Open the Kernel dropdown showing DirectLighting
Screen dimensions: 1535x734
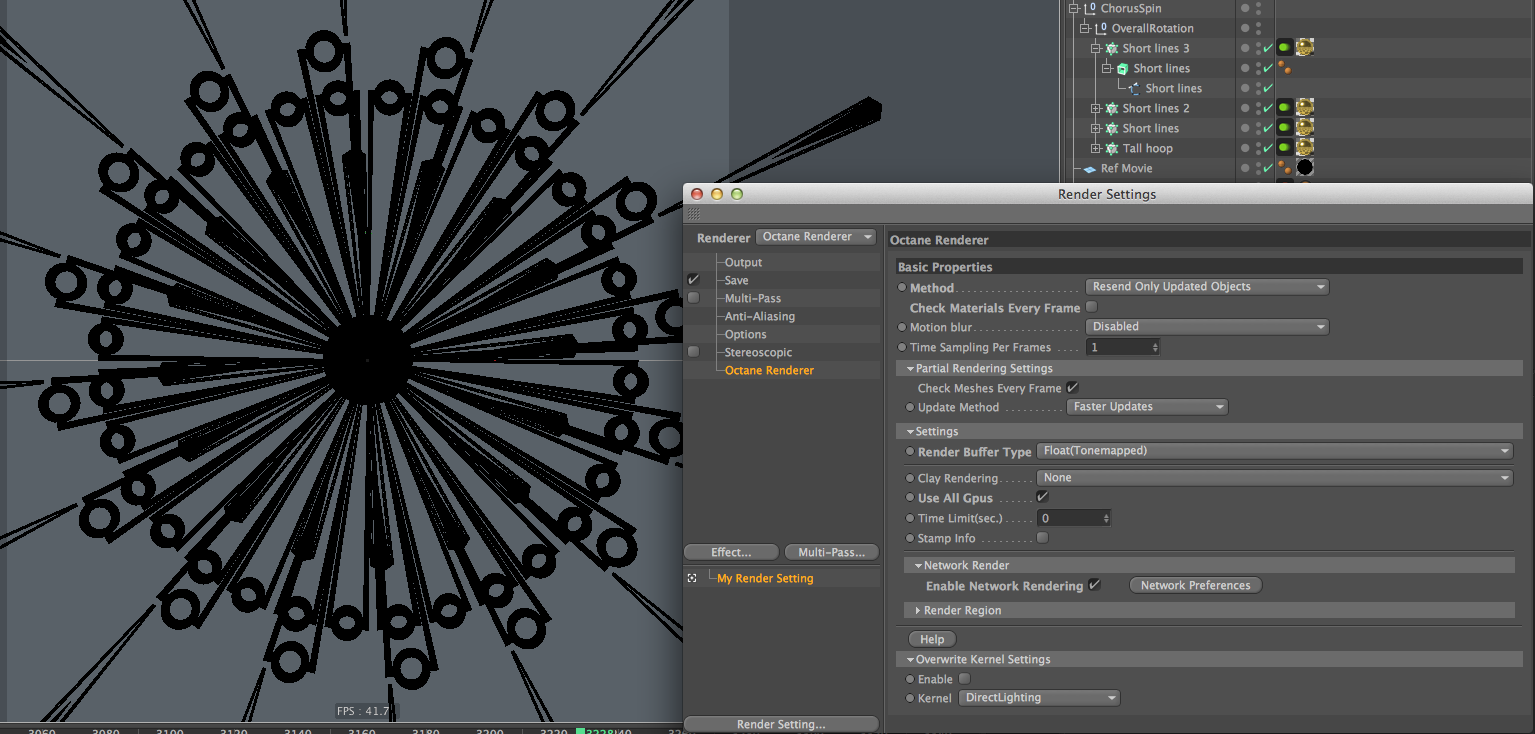pyautogui.click(x=1039, y=698)
